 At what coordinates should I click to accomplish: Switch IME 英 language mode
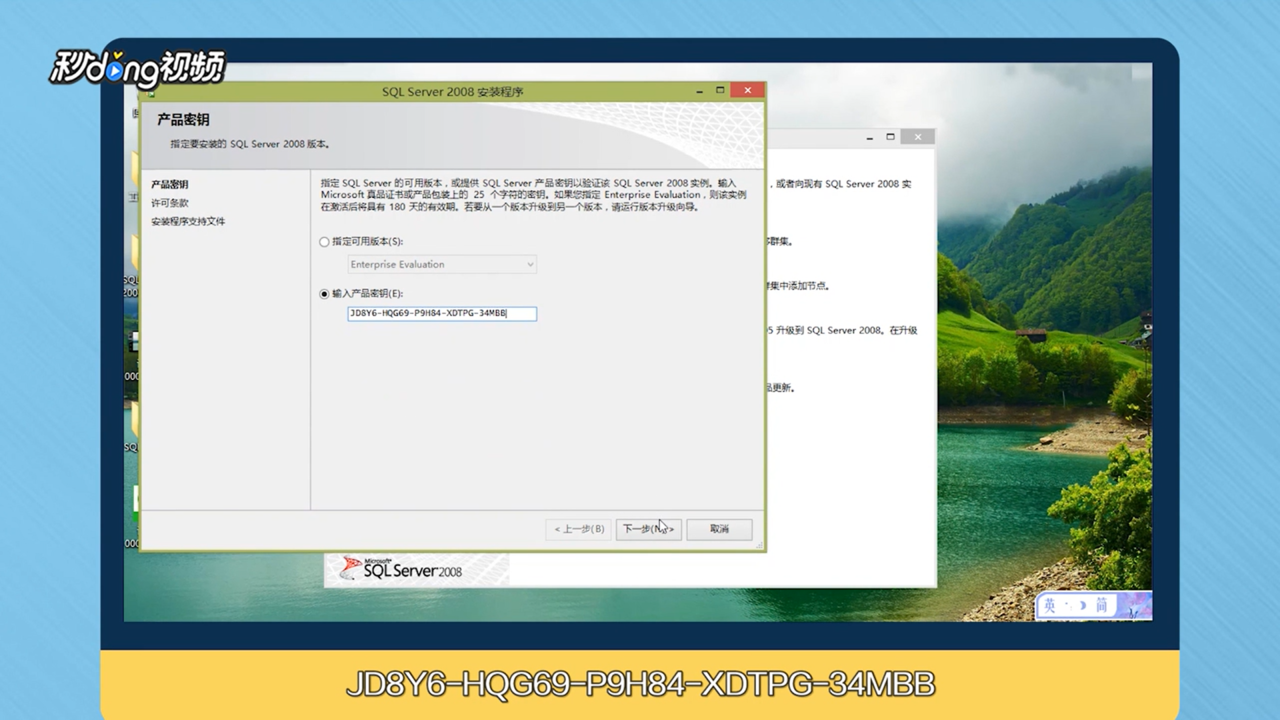click(x=1050, y=606)
